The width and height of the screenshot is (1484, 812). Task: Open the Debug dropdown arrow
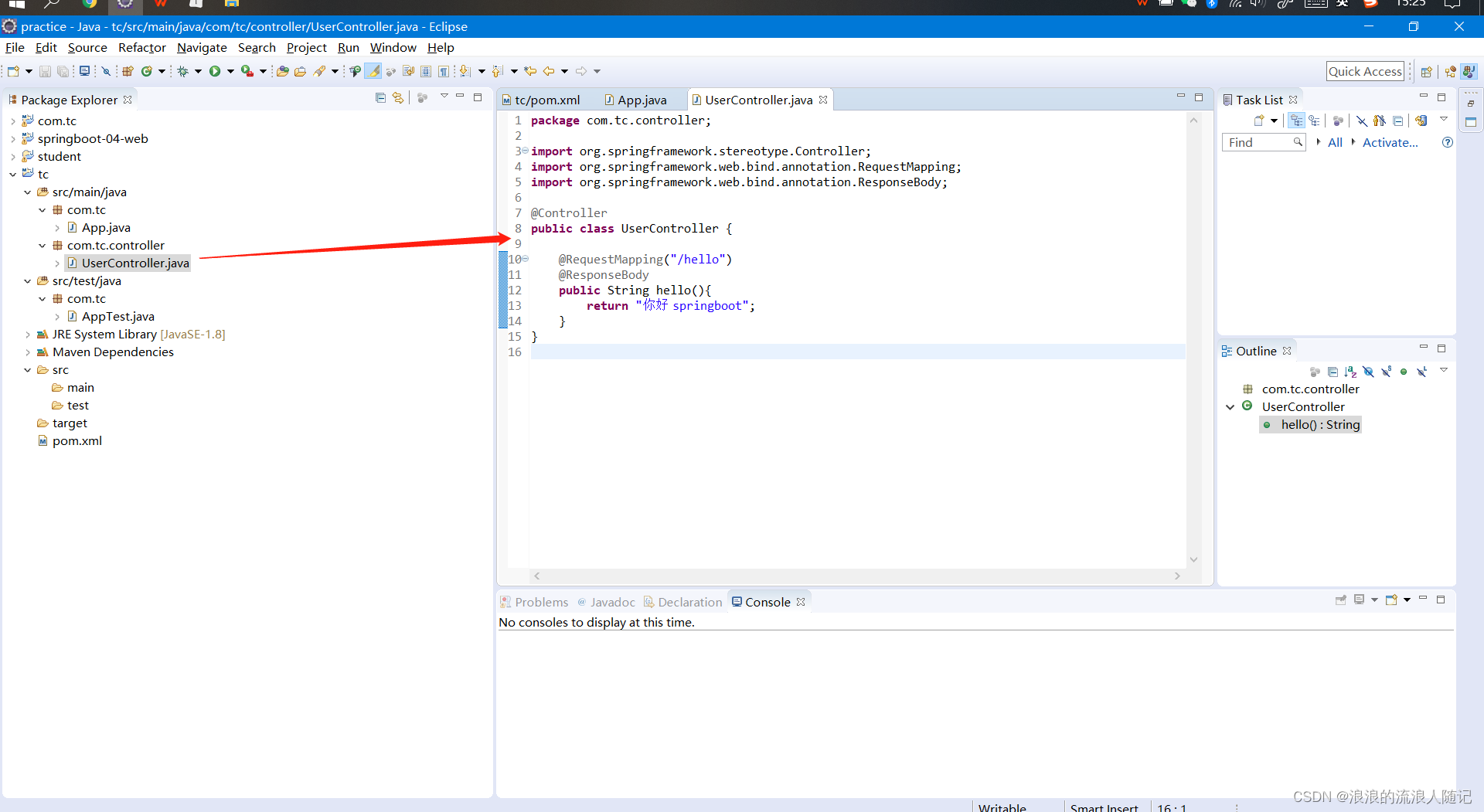click(198, 71)
